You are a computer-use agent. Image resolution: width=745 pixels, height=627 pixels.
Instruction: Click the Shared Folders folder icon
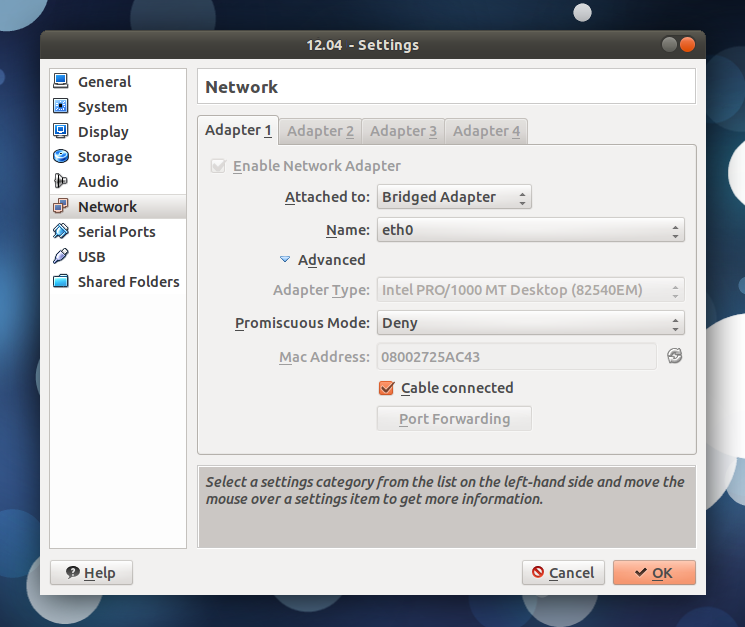pos(61,281)
